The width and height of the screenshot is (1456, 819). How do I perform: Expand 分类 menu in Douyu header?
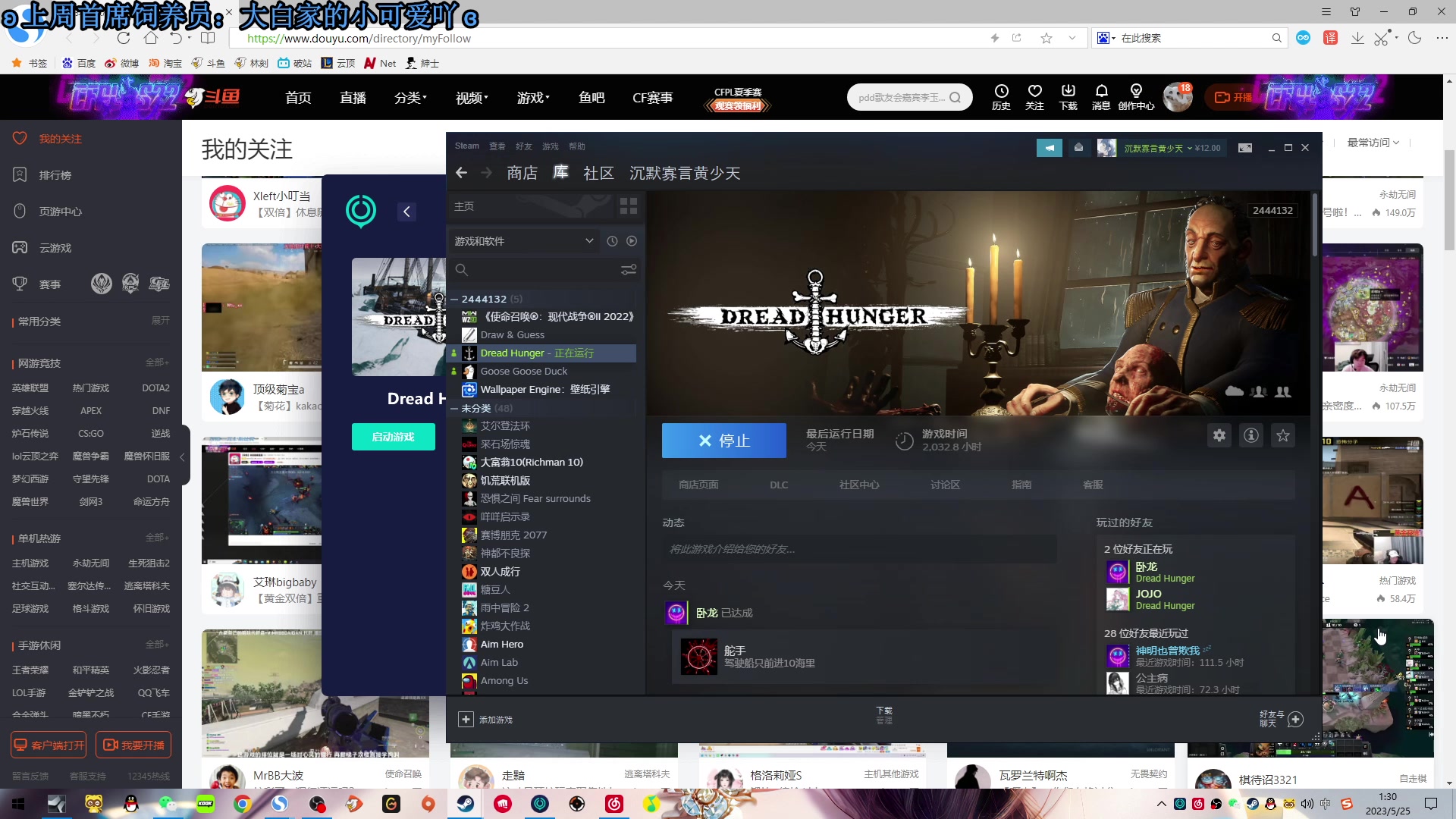pyautogui.click(x=410, y=97)
